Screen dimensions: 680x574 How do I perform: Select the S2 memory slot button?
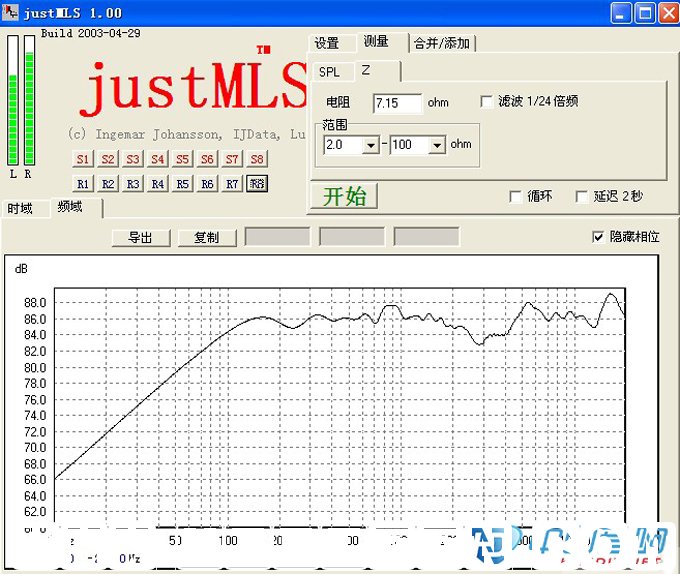tap(108, 159)
